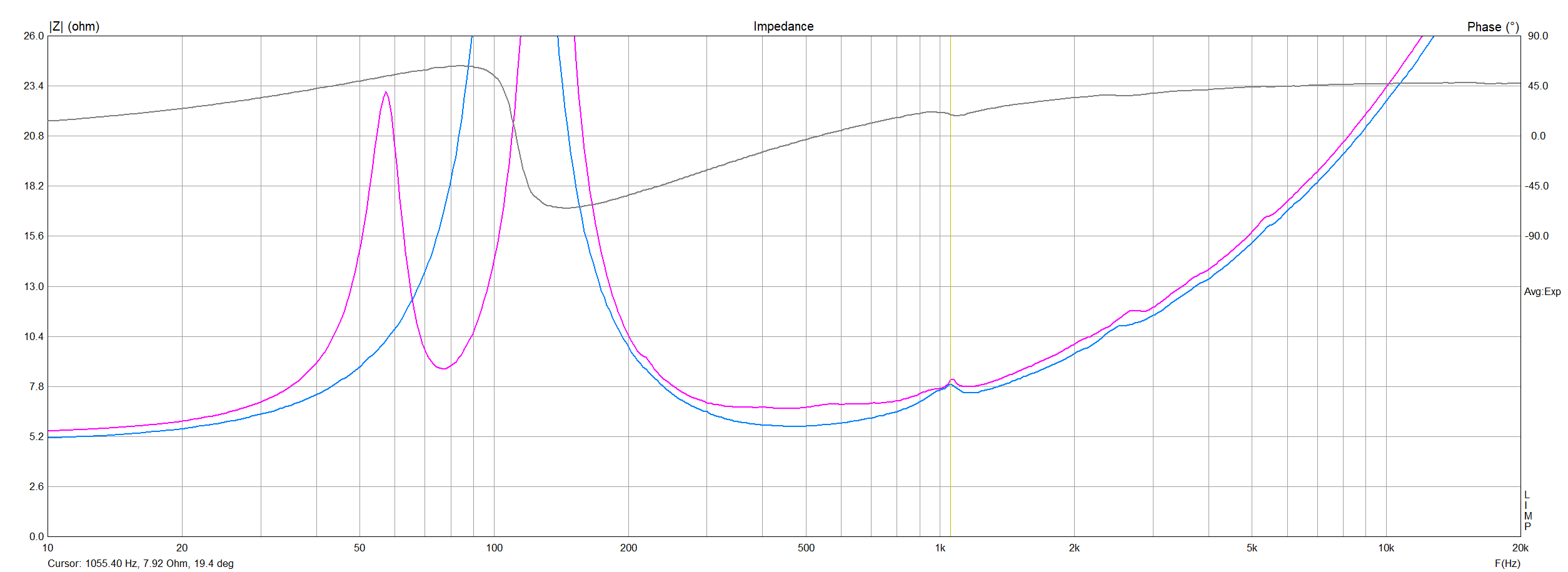Click the 1k frequency tick label
The width and height of the screenshot is (1568, 572).
click(940, 548)
